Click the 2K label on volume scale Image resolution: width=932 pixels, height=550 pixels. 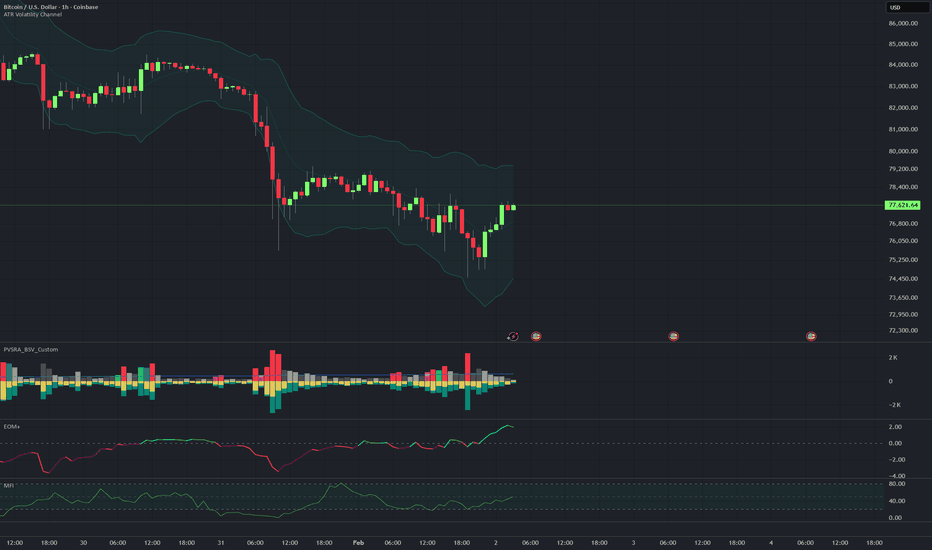pos(893,357)
